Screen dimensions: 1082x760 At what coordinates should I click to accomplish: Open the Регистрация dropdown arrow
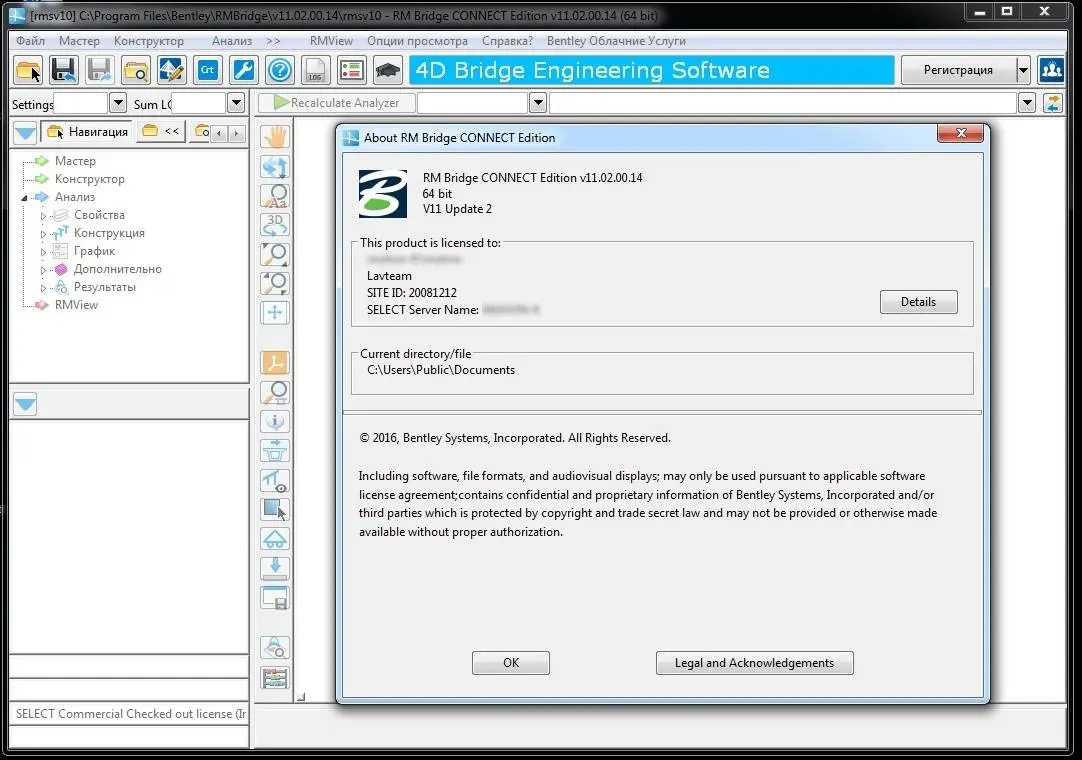1023,70
